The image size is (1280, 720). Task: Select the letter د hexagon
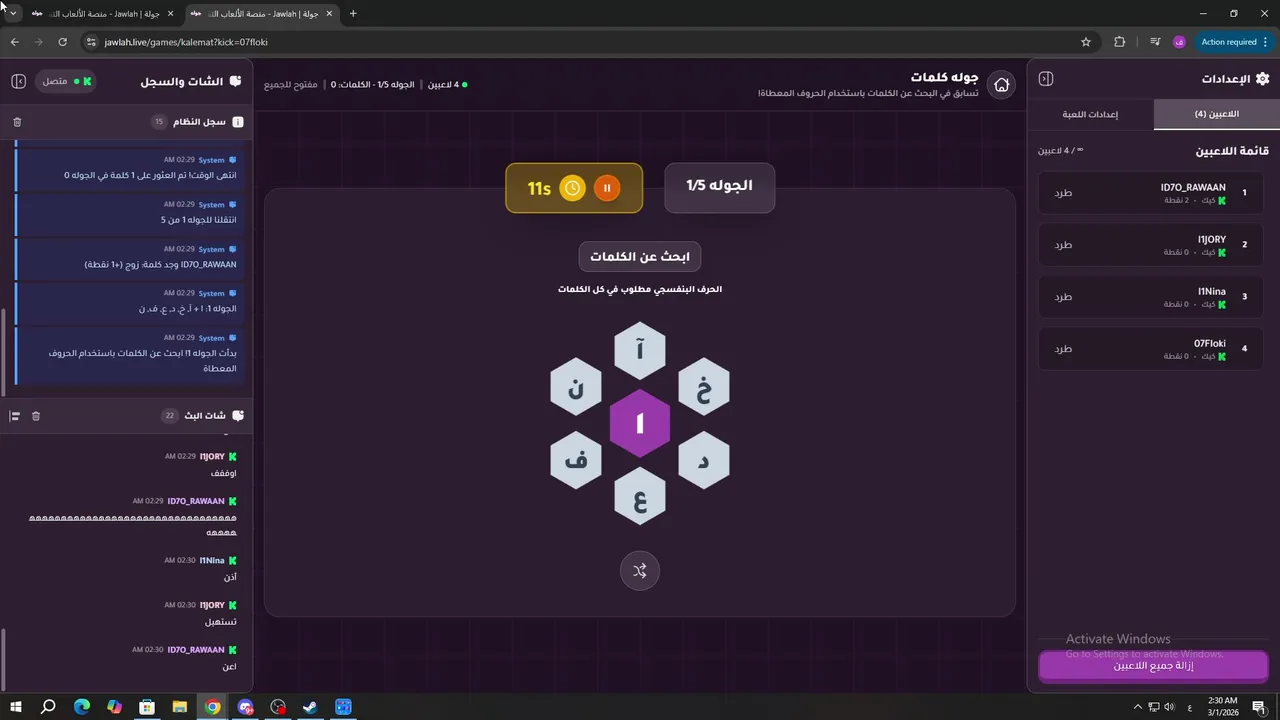pyautogui.click(x=704, y=460)
